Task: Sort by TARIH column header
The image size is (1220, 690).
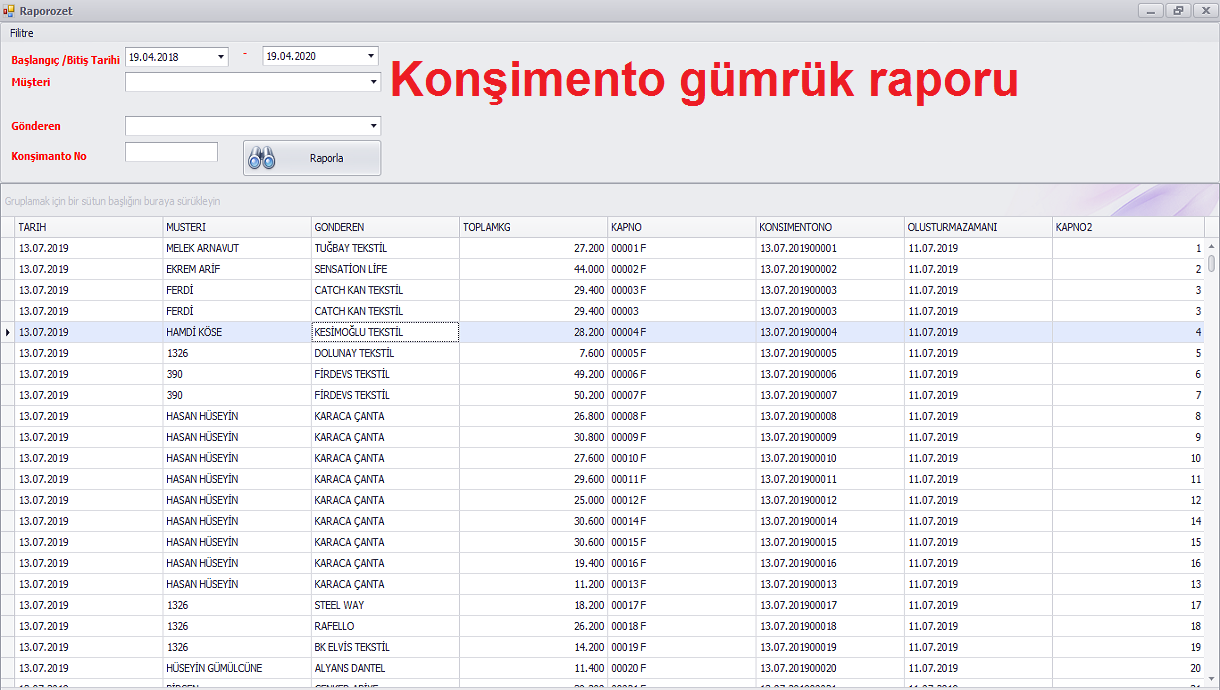Action: [89, 227]
